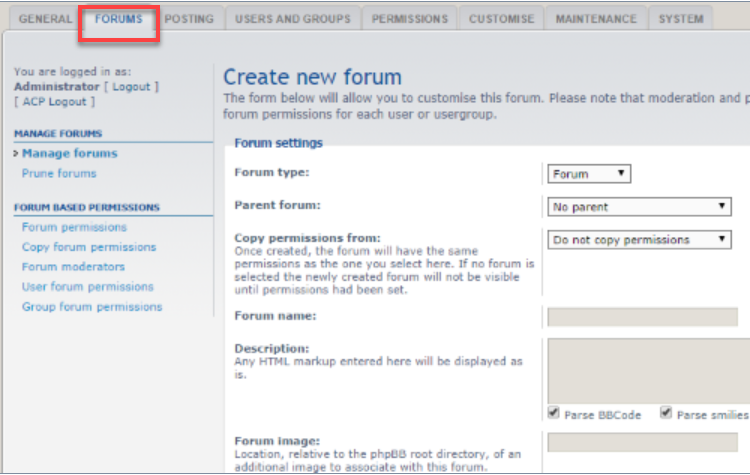Toggle the Parse smilies checkbox
This screenshot has width=750, height=475.
[665, 414]
